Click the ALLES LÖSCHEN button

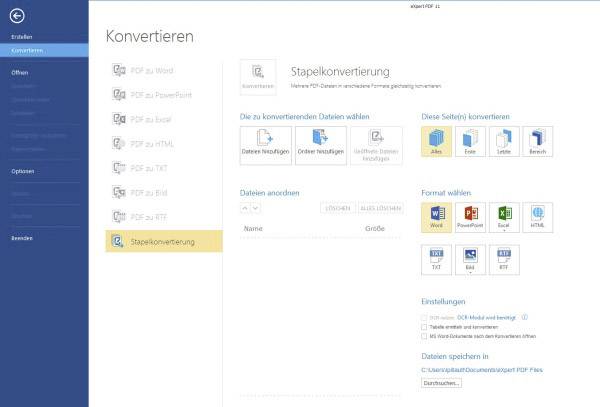click(x=381, y=208)
